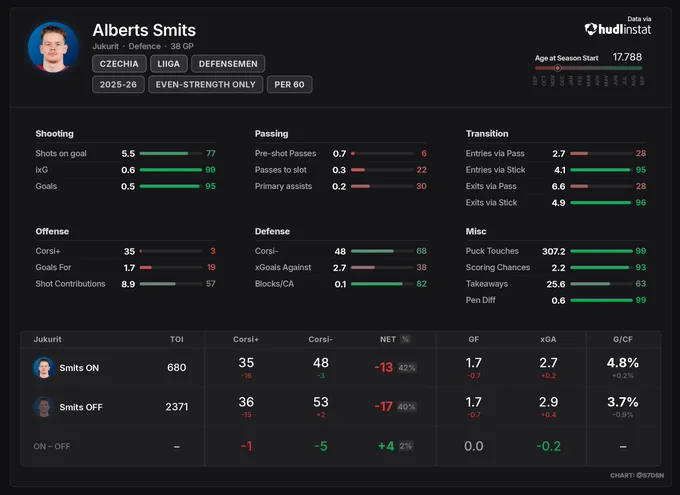Open the DEFENSEMEN position filter
The width and height of the screenshot is (680, 495).
coord(228,64)
